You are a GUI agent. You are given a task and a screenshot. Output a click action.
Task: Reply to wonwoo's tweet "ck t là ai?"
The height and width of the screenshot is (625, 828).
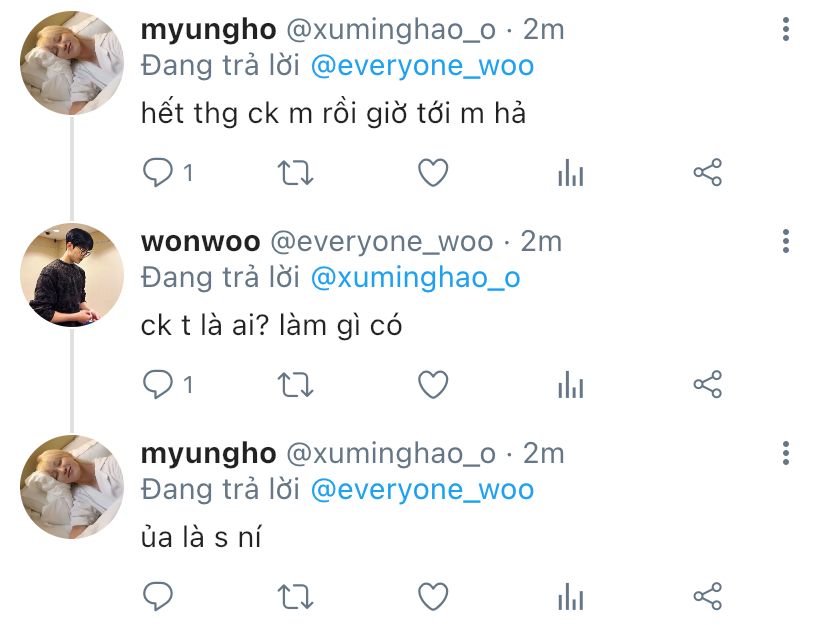pos(158,384)
